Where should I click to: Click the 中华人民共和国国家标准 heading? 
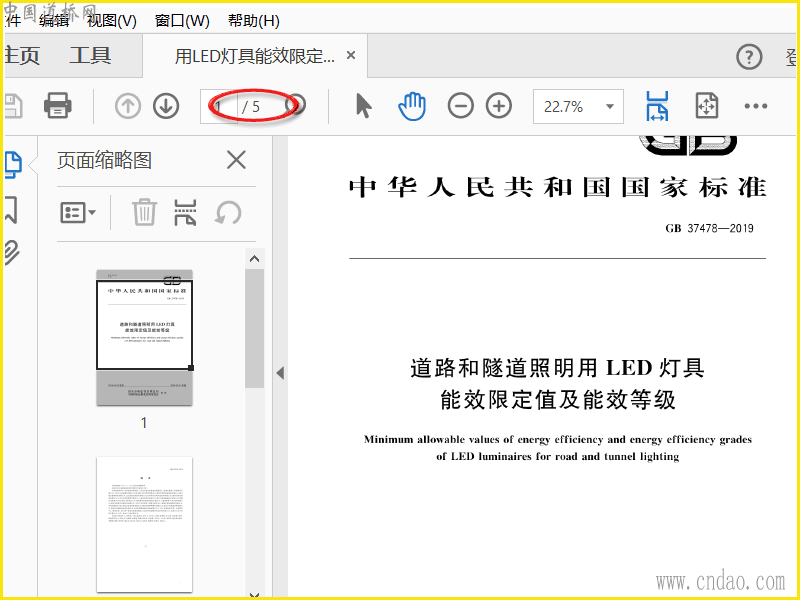(x=558, y=187)
